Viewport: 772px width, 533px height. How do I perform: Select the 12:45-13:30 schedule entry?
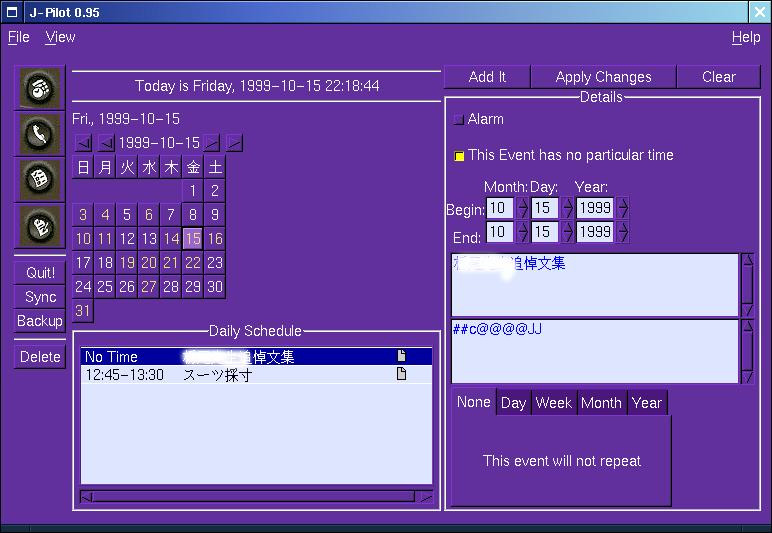point(256,375)
